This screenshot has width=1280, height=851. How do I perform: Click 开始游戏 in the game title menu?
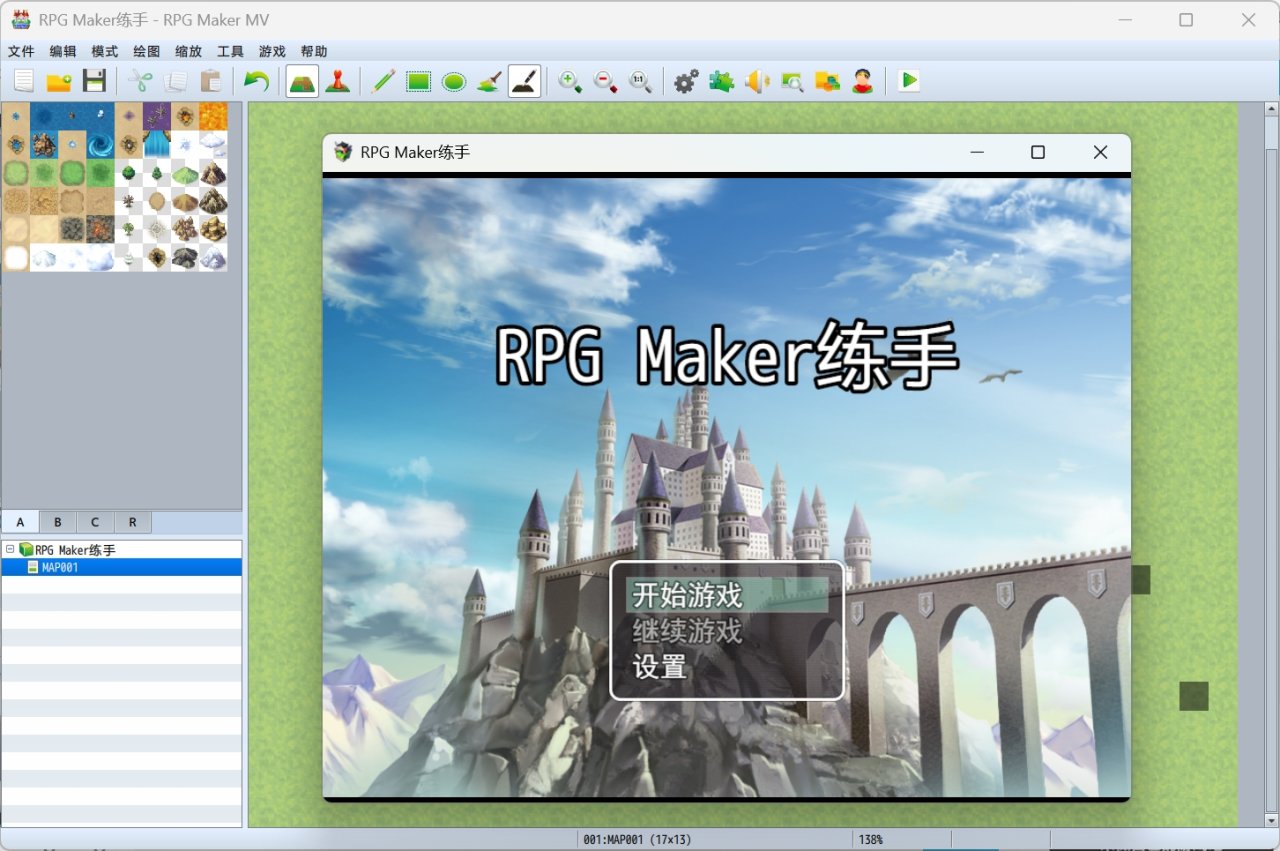coord(727,595)
